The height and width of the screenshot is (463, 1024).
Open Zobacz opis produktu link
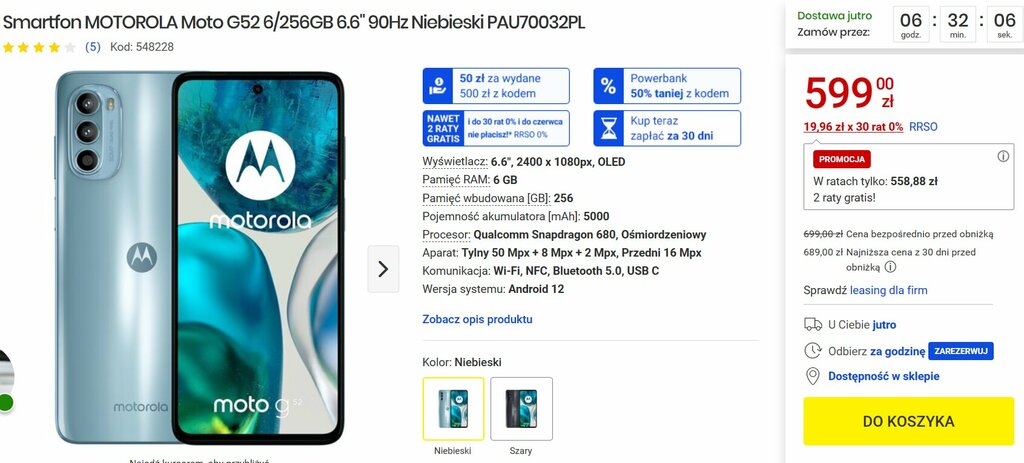coord(477,319)
